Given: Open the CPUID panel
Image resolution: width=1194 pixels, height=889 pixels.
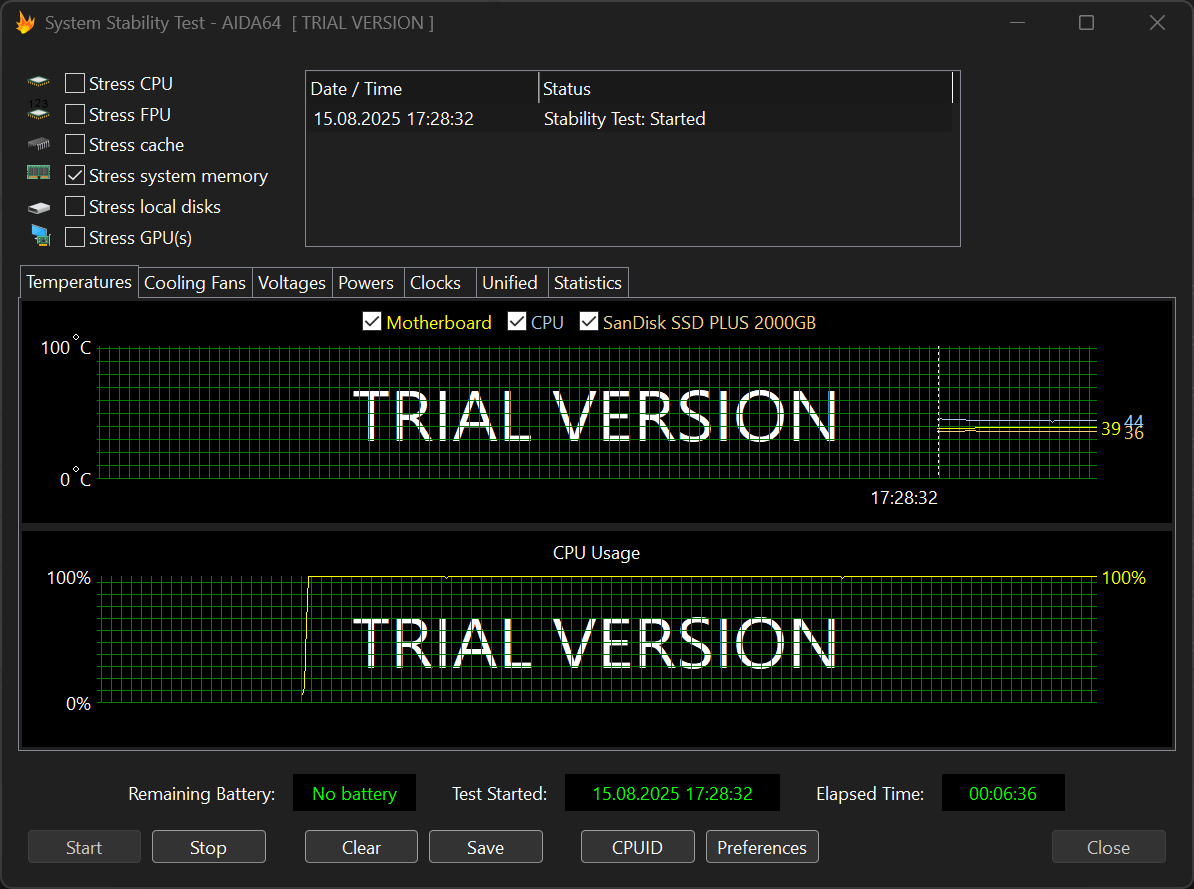Looking at the screenshot, I should pos(638,847).
